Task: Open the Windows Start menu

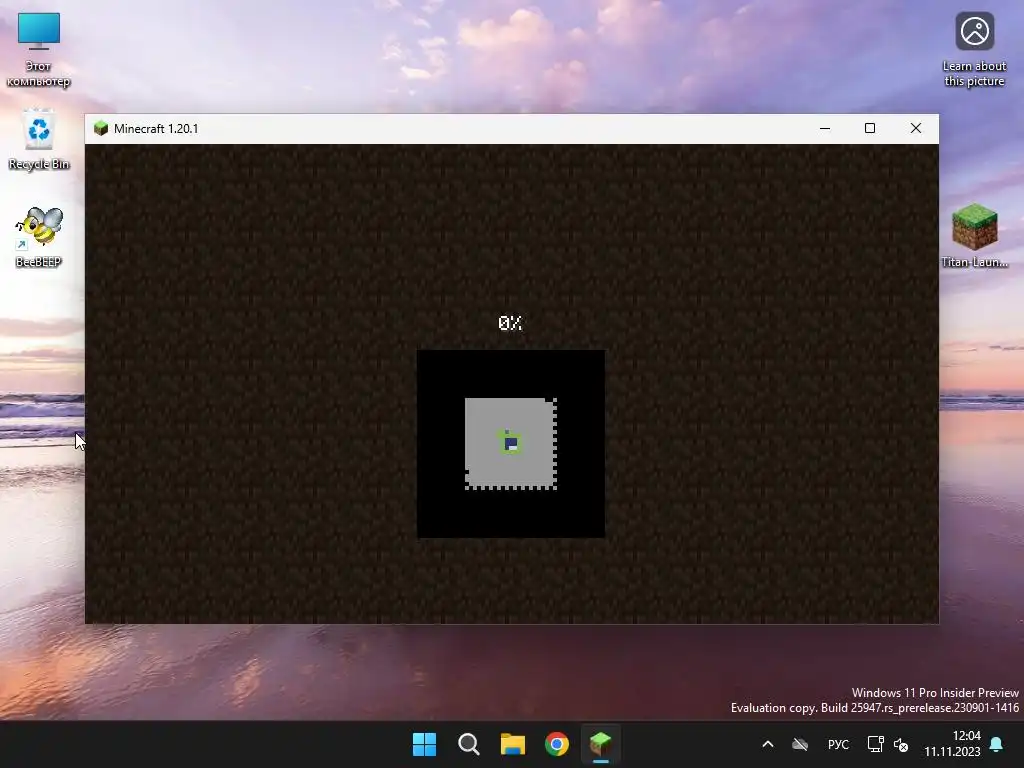Action: pyautogui.click(x=424, y=744)
